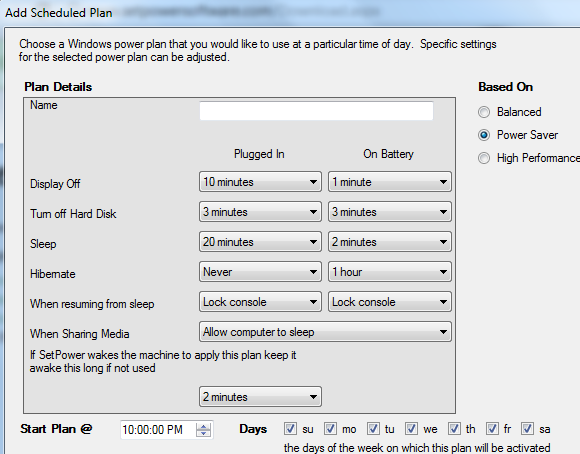
Task: Open Sleep On Battery 2 minutes dropdown
Action: [x=390, y=242]
